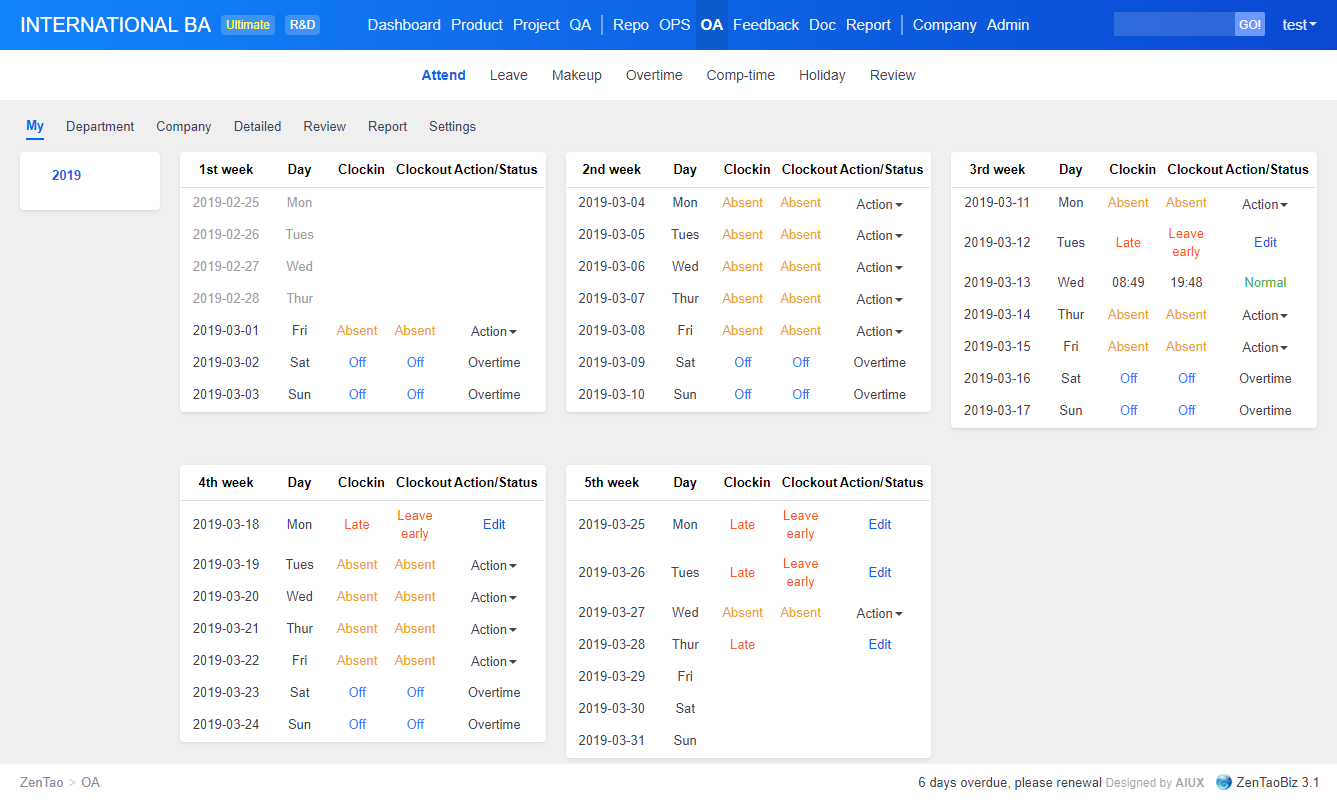Open Action dropdown for 2019-03-01

494,331
